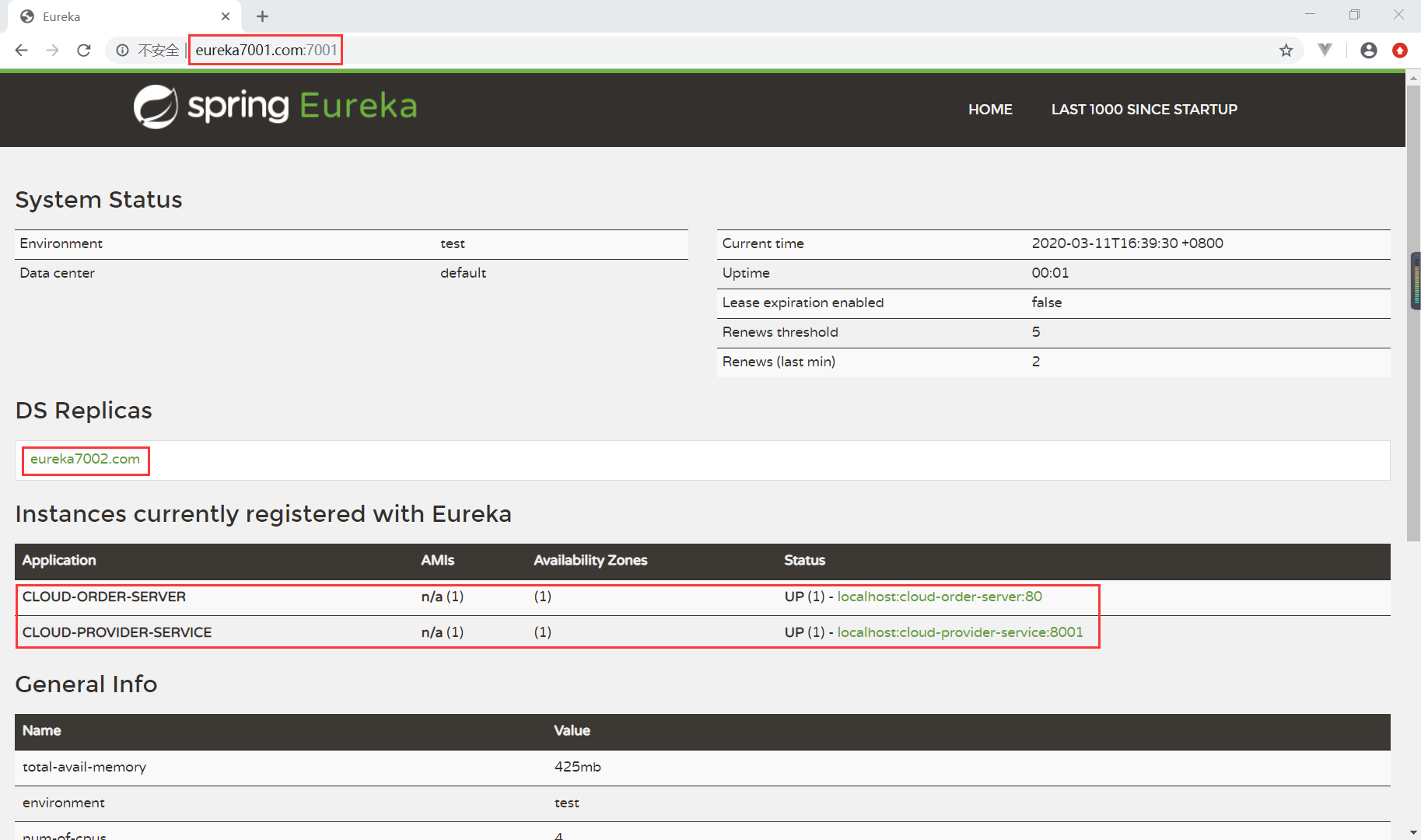Open localhost:cloud-order-server:80 instance link
1421x840 pixels.
pyautogui.click(x=939, y=597)
